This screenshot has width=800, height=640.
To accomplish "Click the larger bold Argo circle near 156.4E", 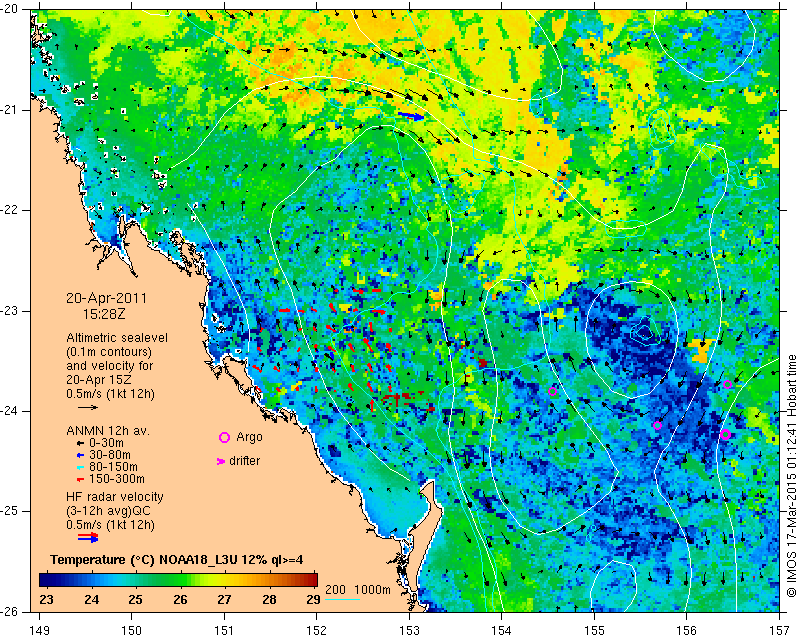I will pyautogui.click(x=726, y=434).
